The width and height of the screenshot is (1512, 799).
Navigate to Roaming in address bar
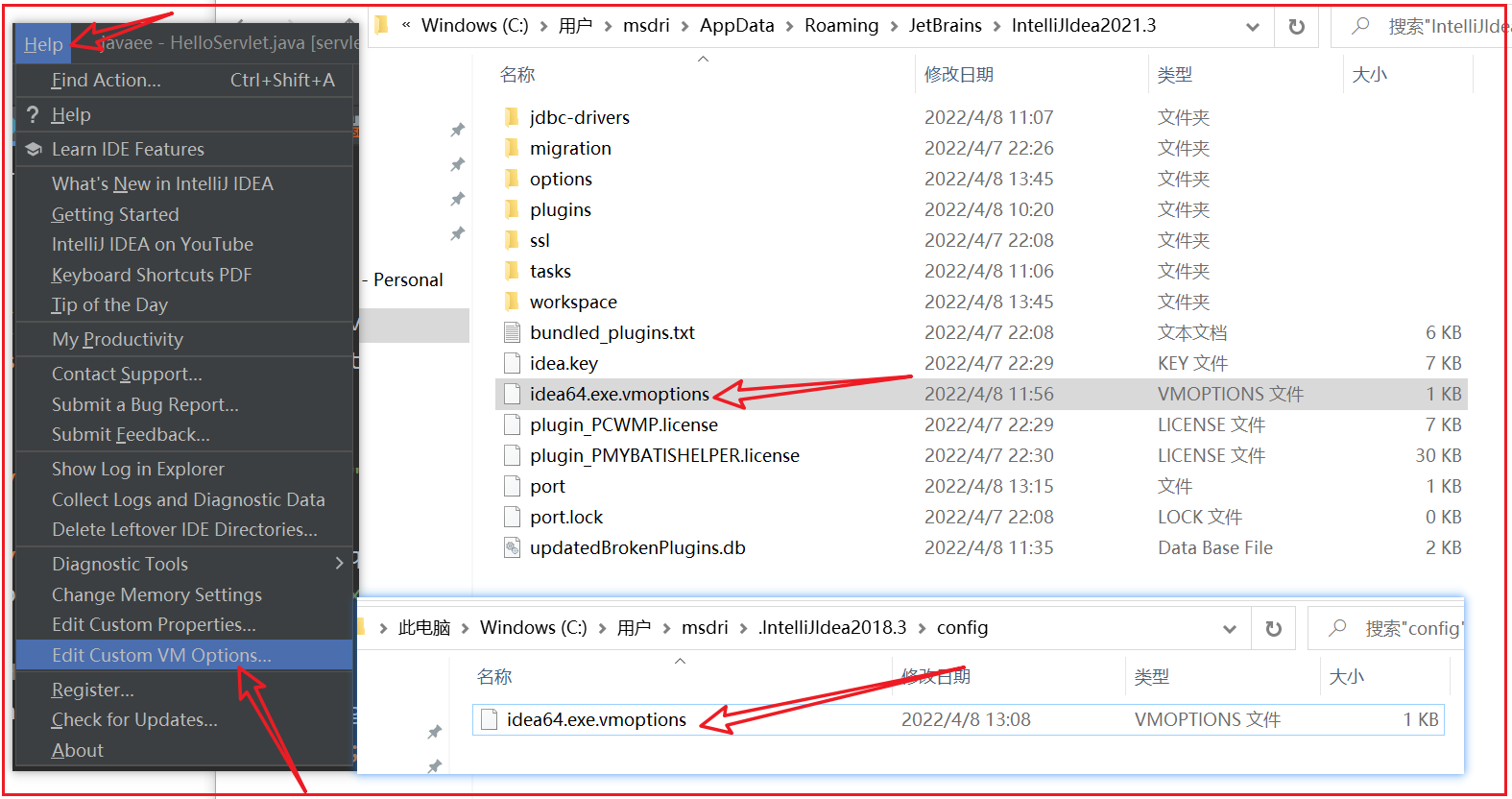841,26
